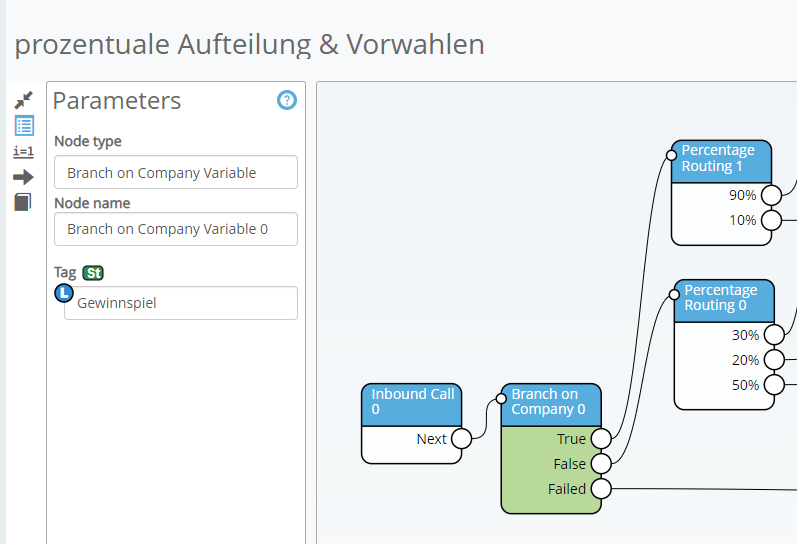Click the Tag field containing Gewinnspiel
This screenshot has height=544, width=797.
(180, 303)
